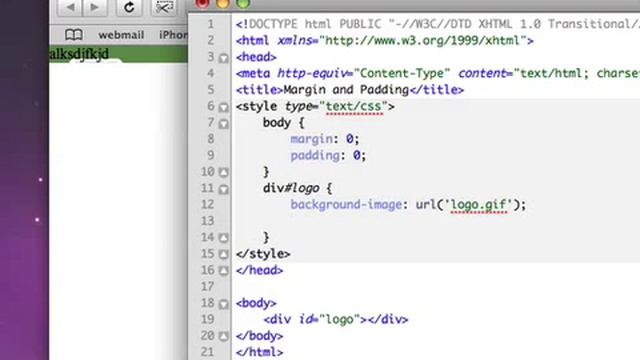Reload the page in the browser
This screenshot has height=360, width=640.
point(129,7)
